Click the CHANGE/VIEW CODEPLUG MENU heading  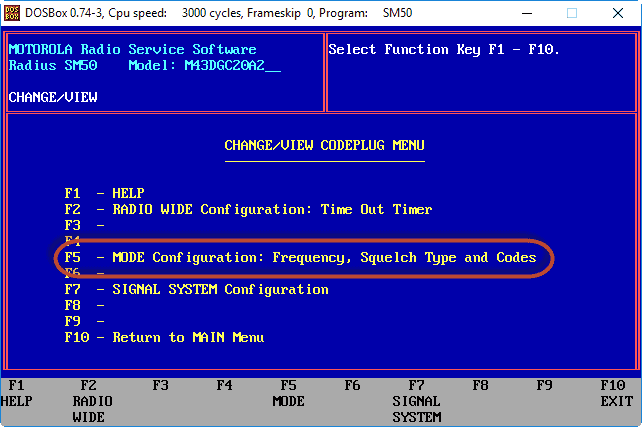click(x=324, y=145)
